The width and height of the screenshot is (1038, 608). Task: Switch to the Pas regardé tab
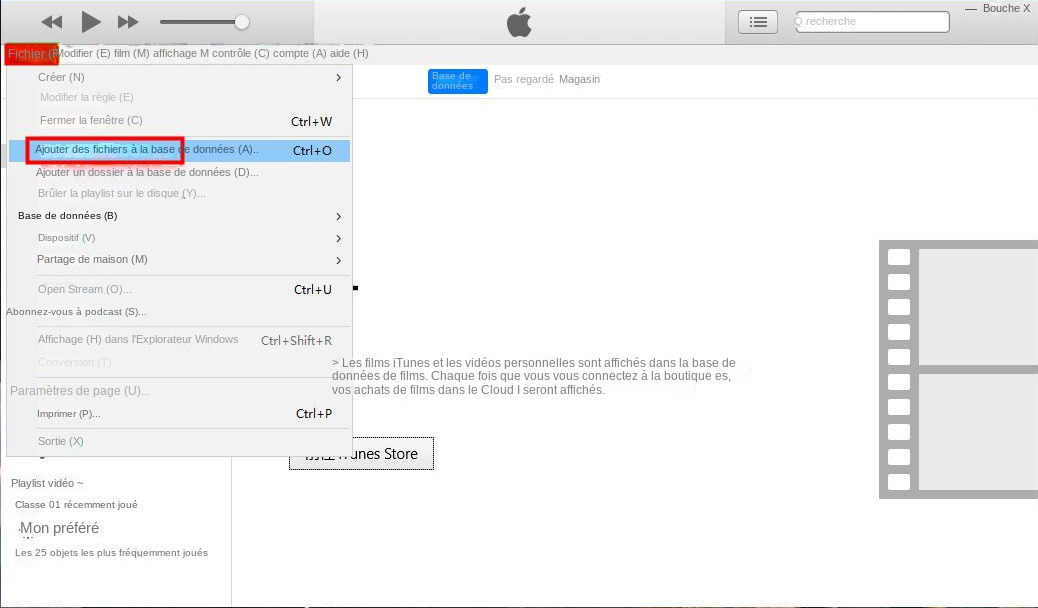tap(523, 79)
